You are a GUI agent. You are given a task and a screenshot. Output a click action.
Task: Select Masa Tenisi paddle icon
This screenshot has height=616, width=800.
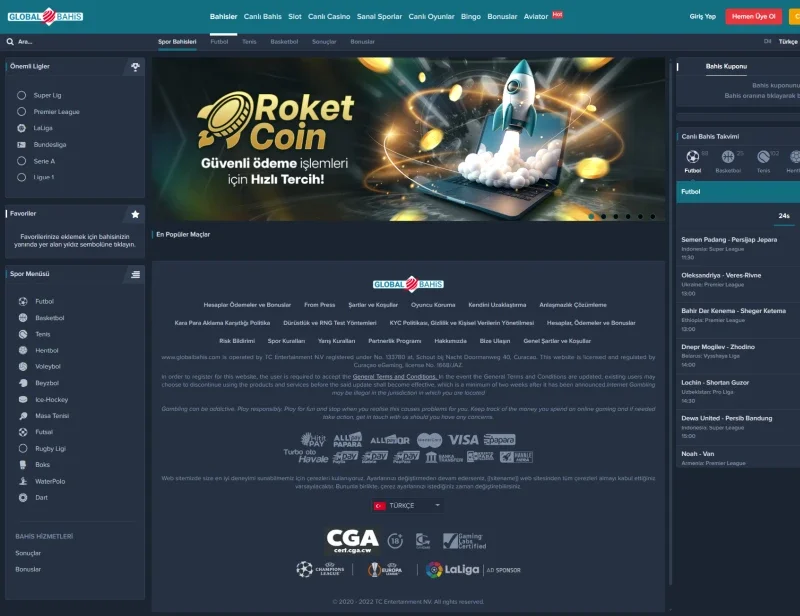tap(23, 416)
